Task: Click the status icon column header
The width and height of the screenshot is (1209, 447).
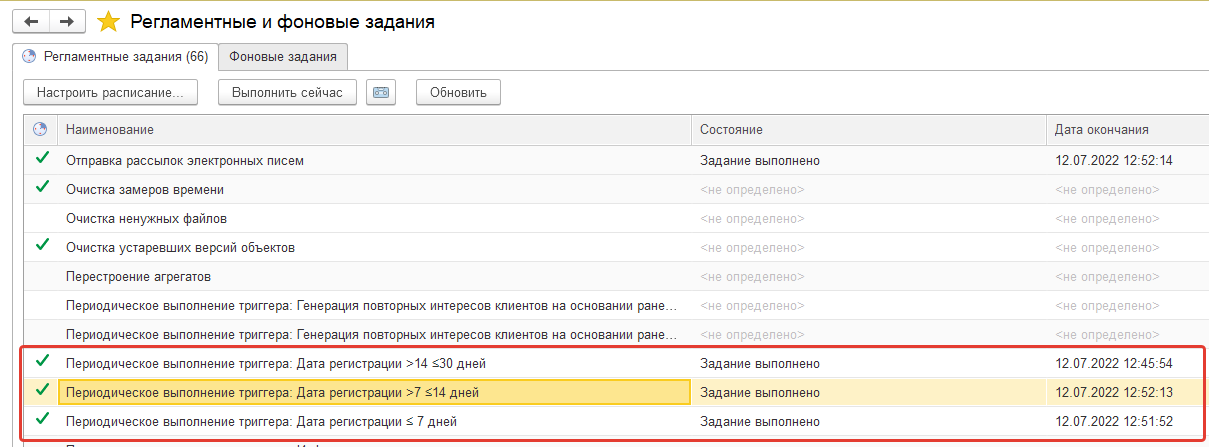Action: pos(40,130)
